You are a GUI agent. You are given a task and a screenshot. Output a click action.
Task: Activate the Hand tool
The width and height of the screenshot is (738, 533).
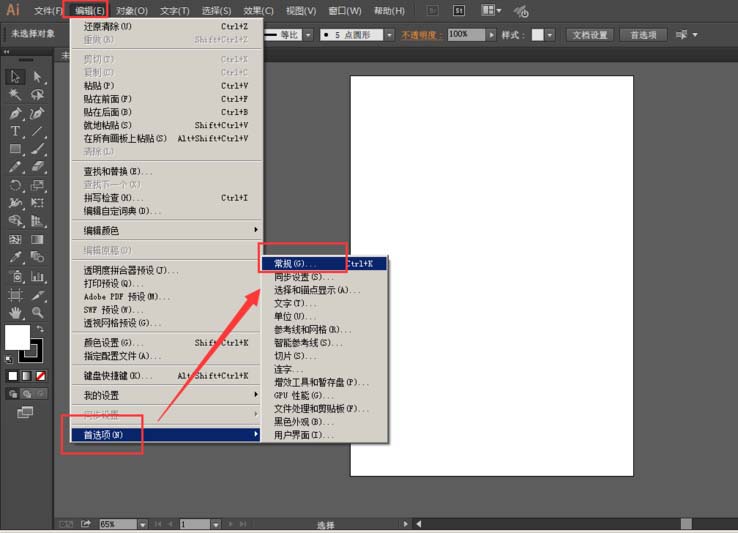[16, 313]
